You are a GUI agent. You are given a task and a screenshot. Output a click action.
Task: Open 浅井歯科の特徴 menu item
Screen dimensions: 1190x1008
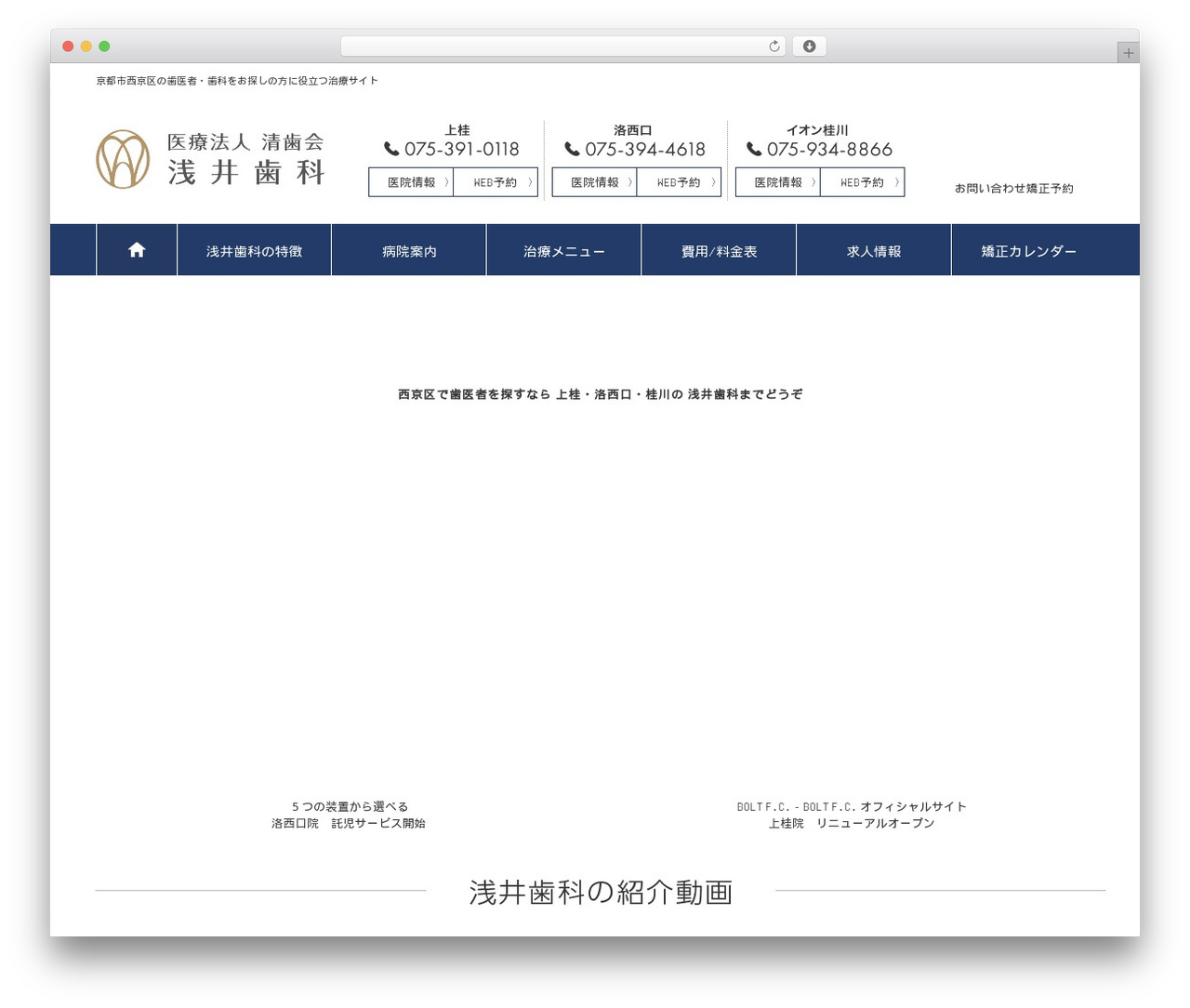click(254, 250)
